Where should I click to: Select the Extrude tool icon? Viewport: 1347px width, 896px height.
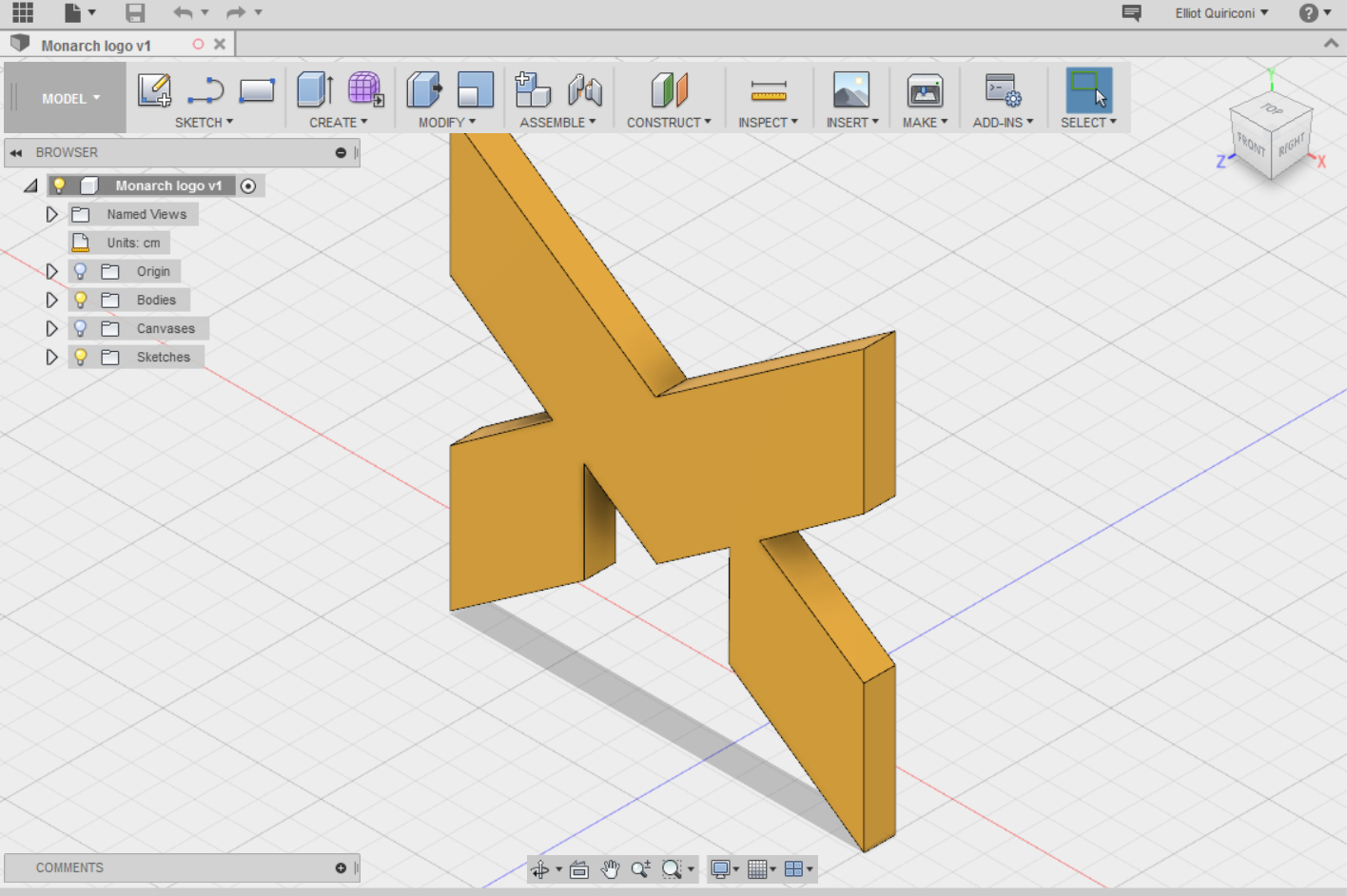(315, 89)
